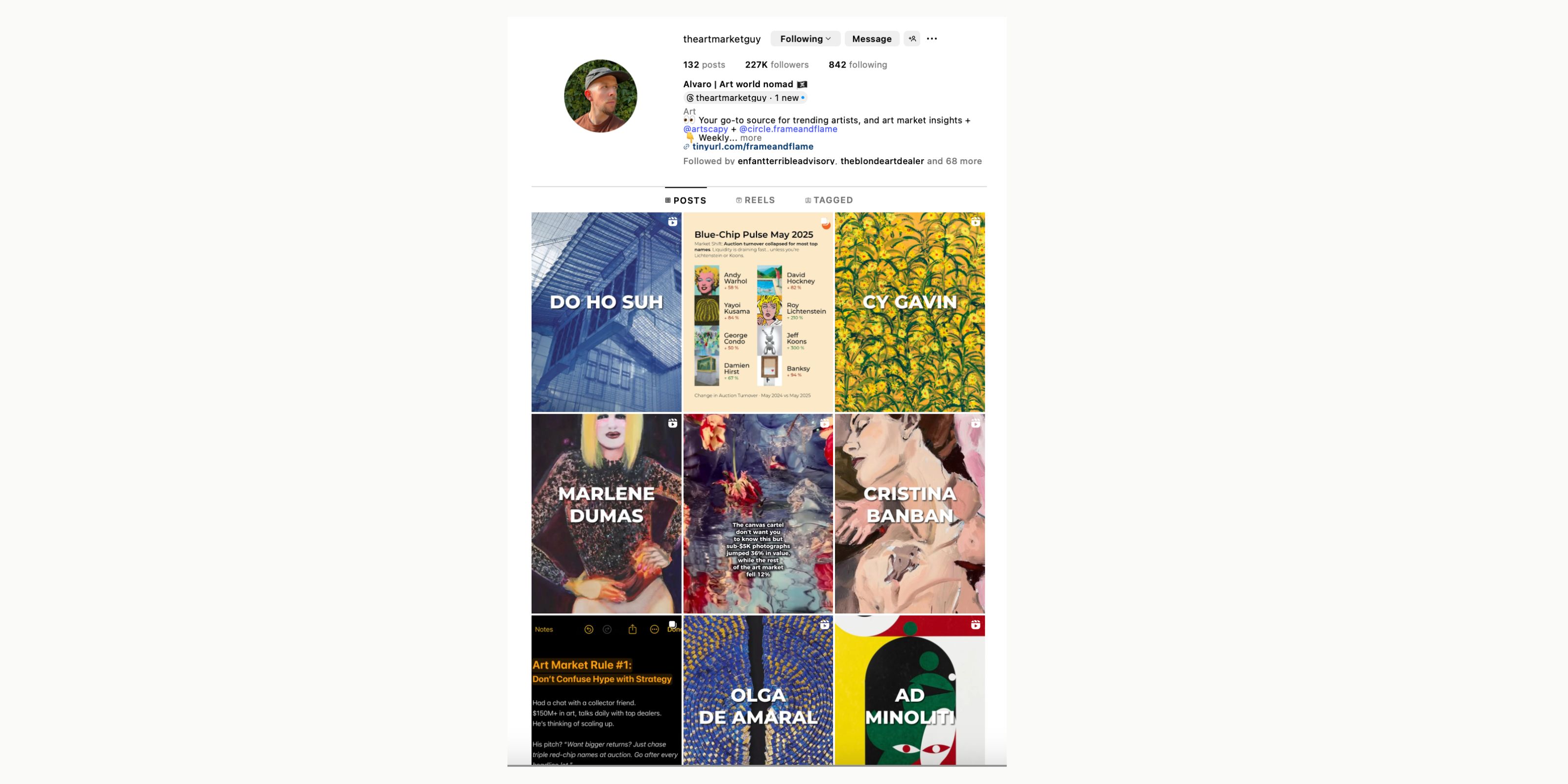
Task: Click the Threads badge icon for theartmarketguy
Action: coord(689,98)
